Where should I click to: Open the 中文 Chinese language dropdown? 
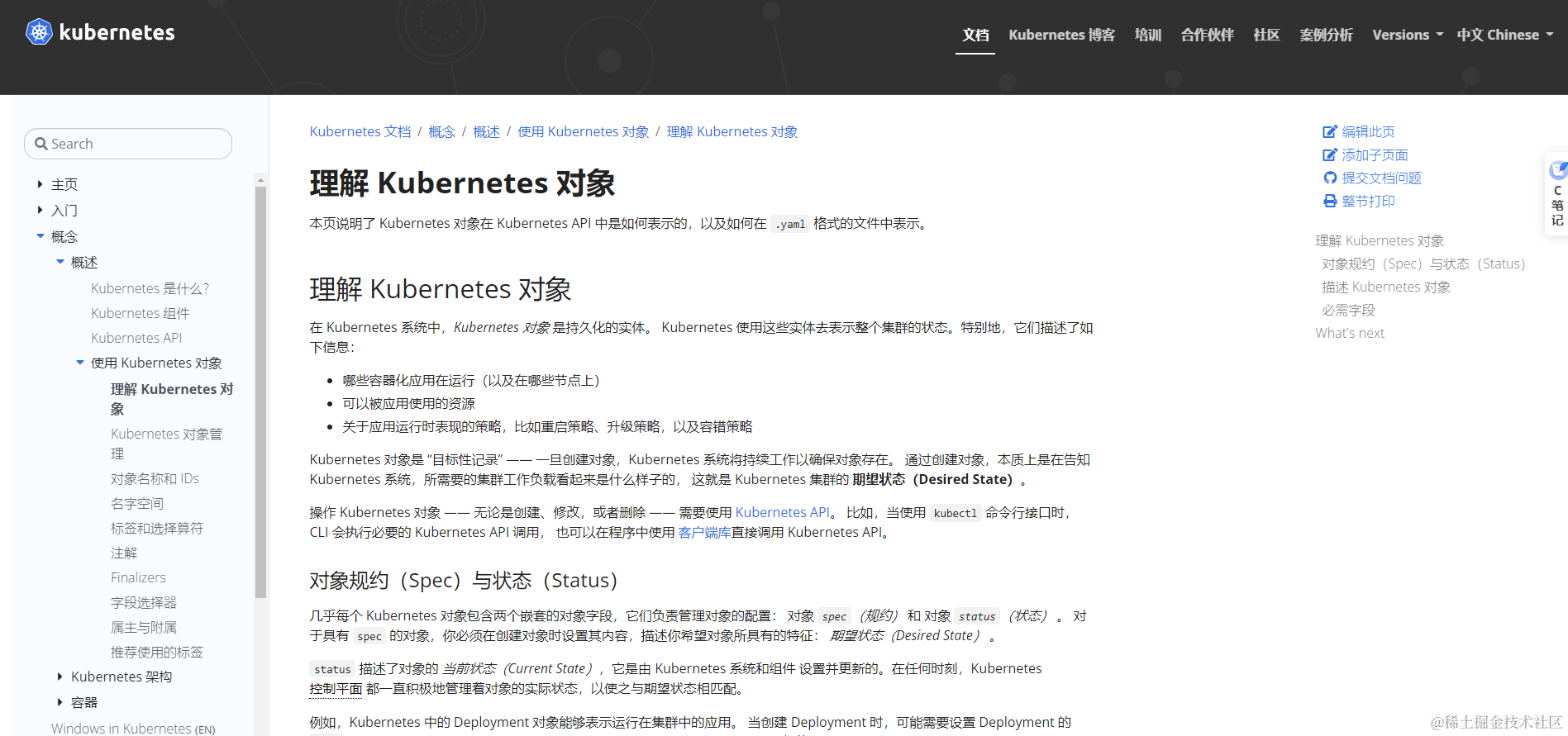coord(1505,35)
